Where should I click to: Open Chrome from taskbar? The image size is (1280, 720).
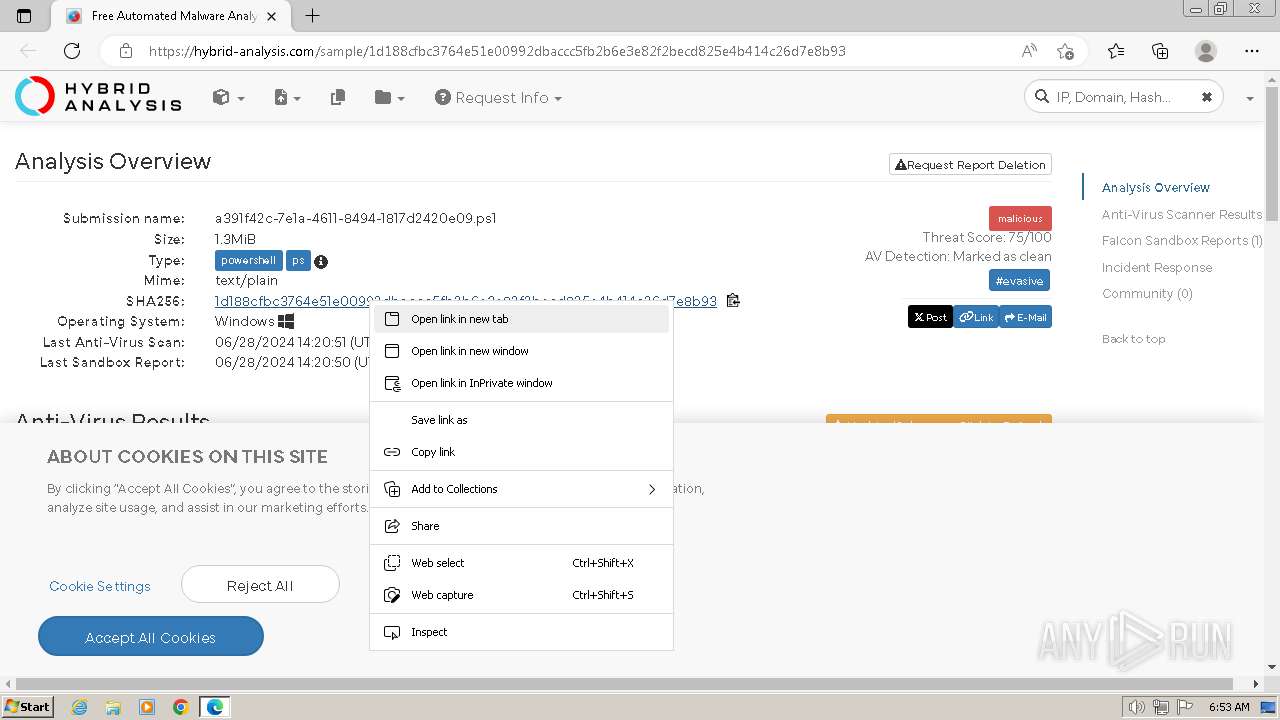click(181, 707)
